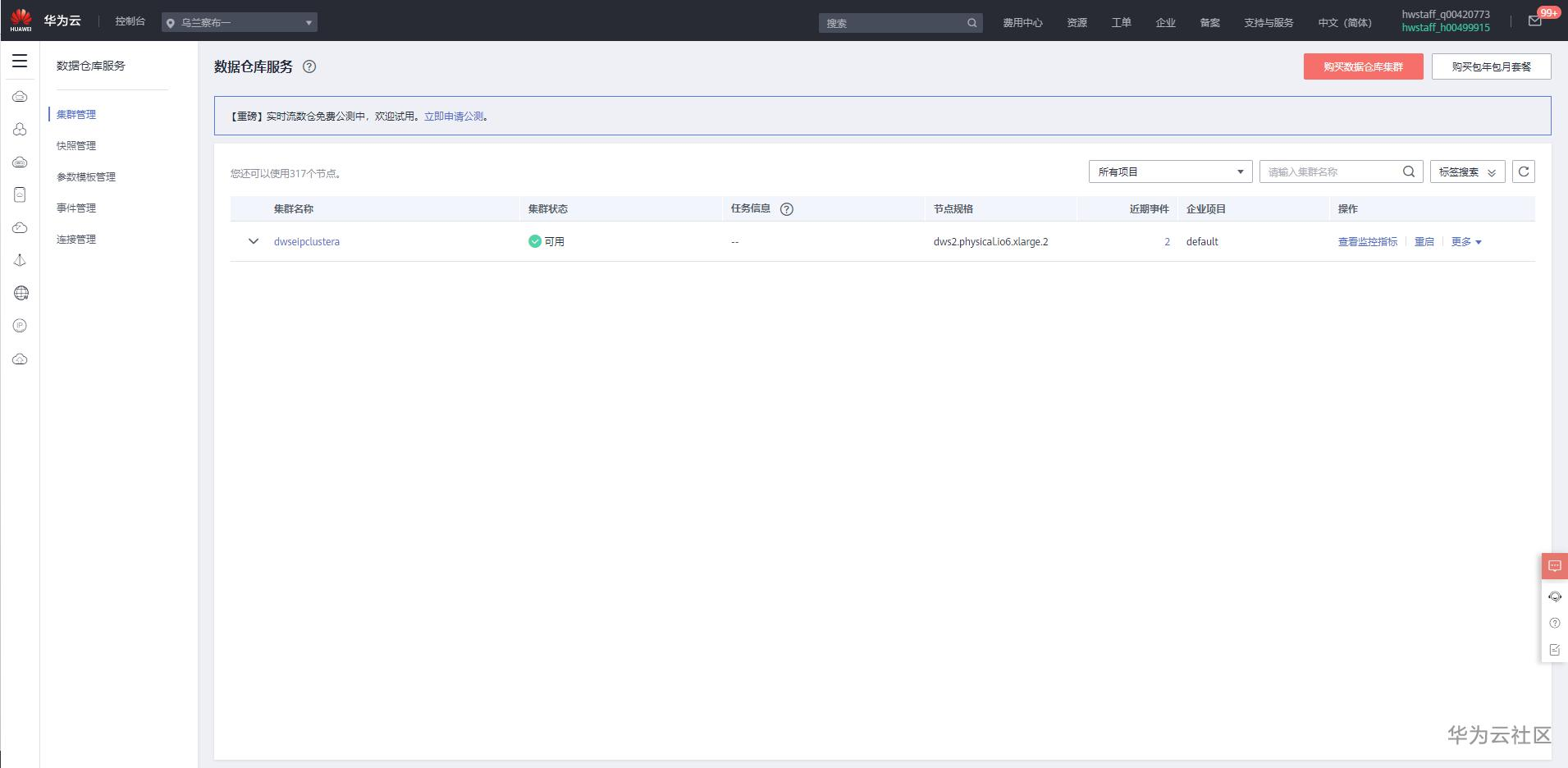The image size is (1568, 768).
Task: Open the red chat feedback icon
Action: [1555, 566]
